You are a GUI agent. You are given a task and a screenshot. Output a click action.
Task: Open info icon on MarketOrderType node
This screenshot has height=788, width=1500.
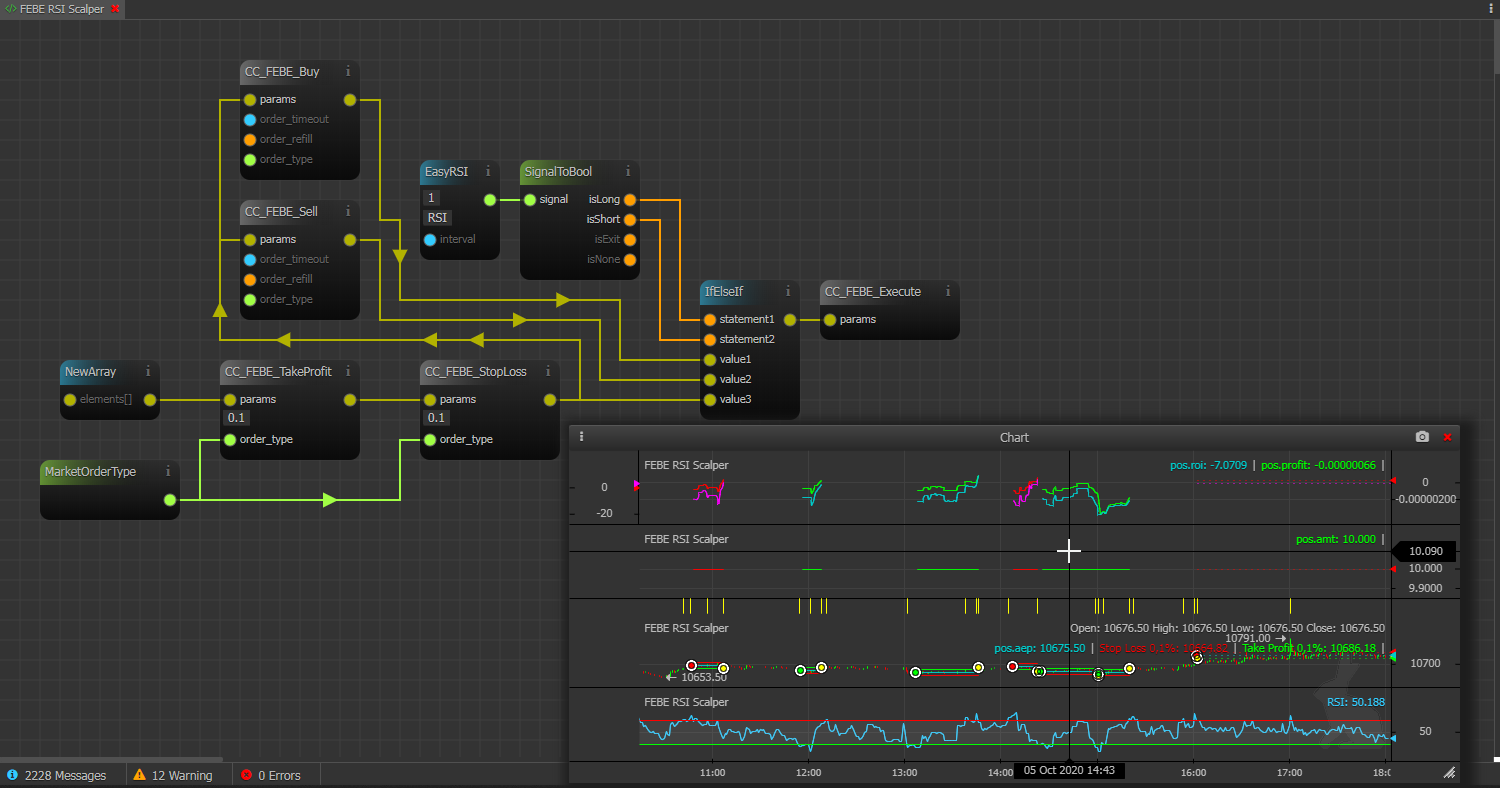tap(168, 471)
